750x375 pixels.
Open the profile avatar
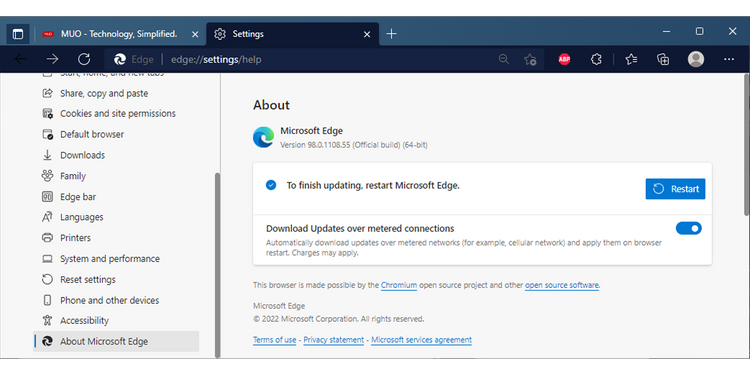[x=696, y=59]
